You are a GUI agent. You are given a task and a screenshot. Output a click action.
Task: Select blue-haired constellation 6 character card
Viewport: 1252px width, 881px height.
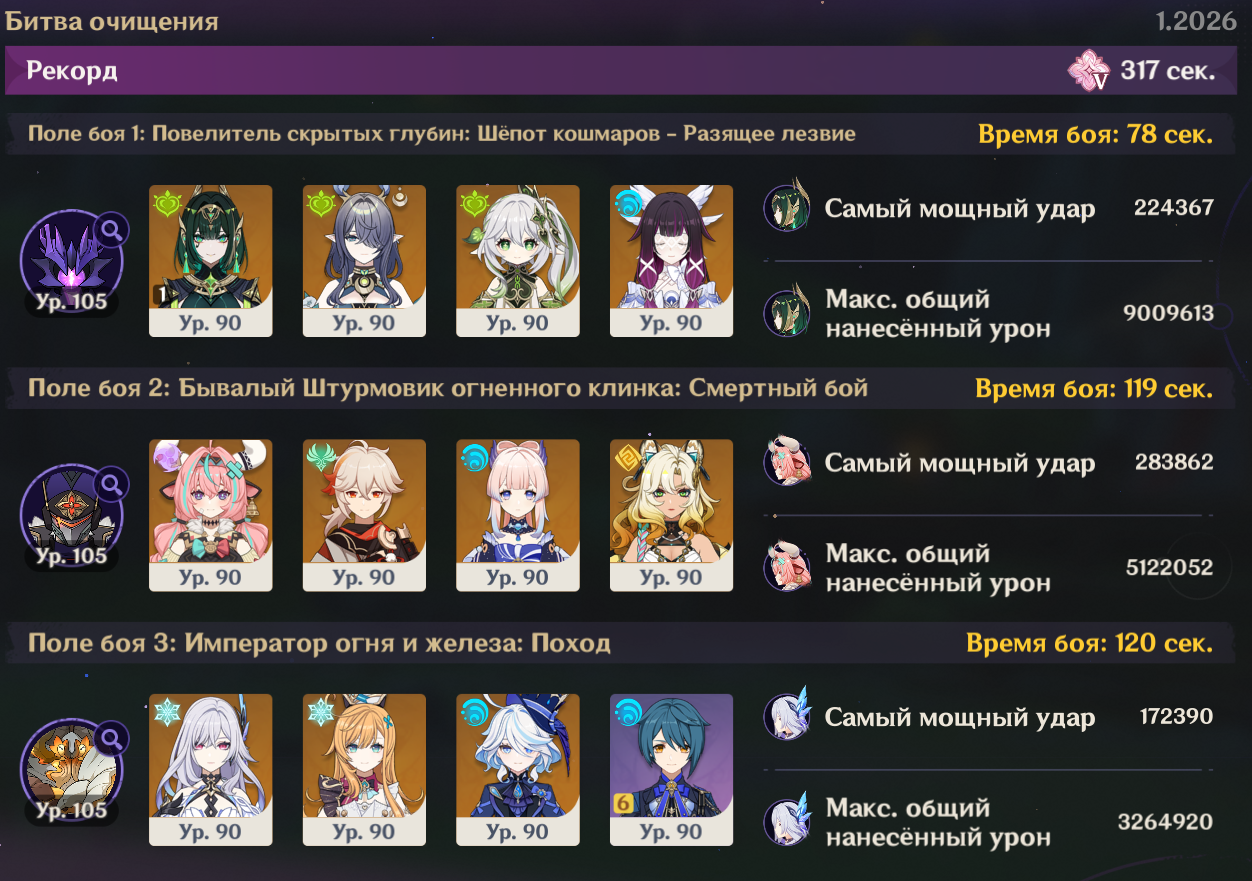[x=671, y=769]
